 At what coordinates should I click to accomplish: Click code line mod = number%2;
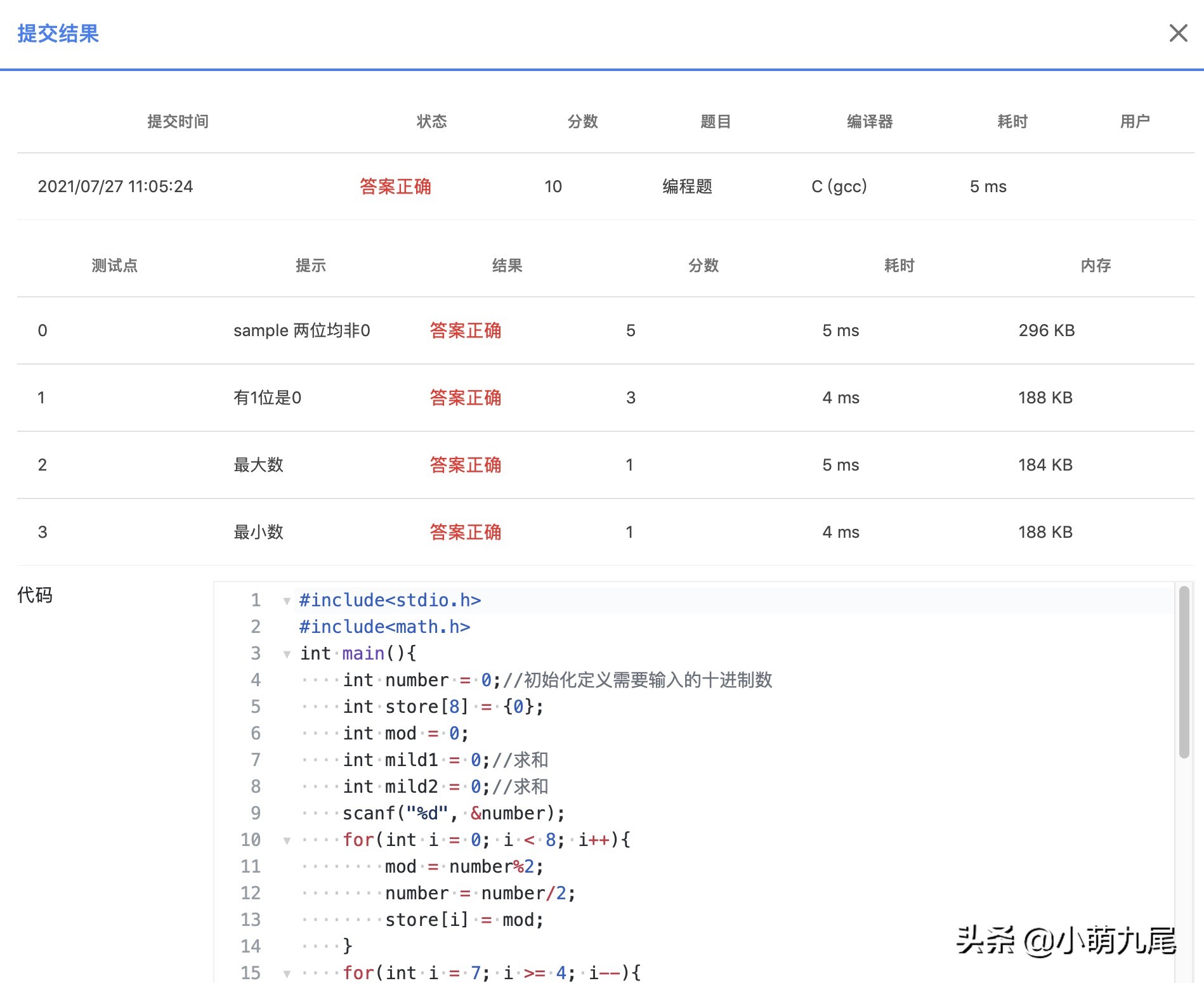click(x=464, y=866)
